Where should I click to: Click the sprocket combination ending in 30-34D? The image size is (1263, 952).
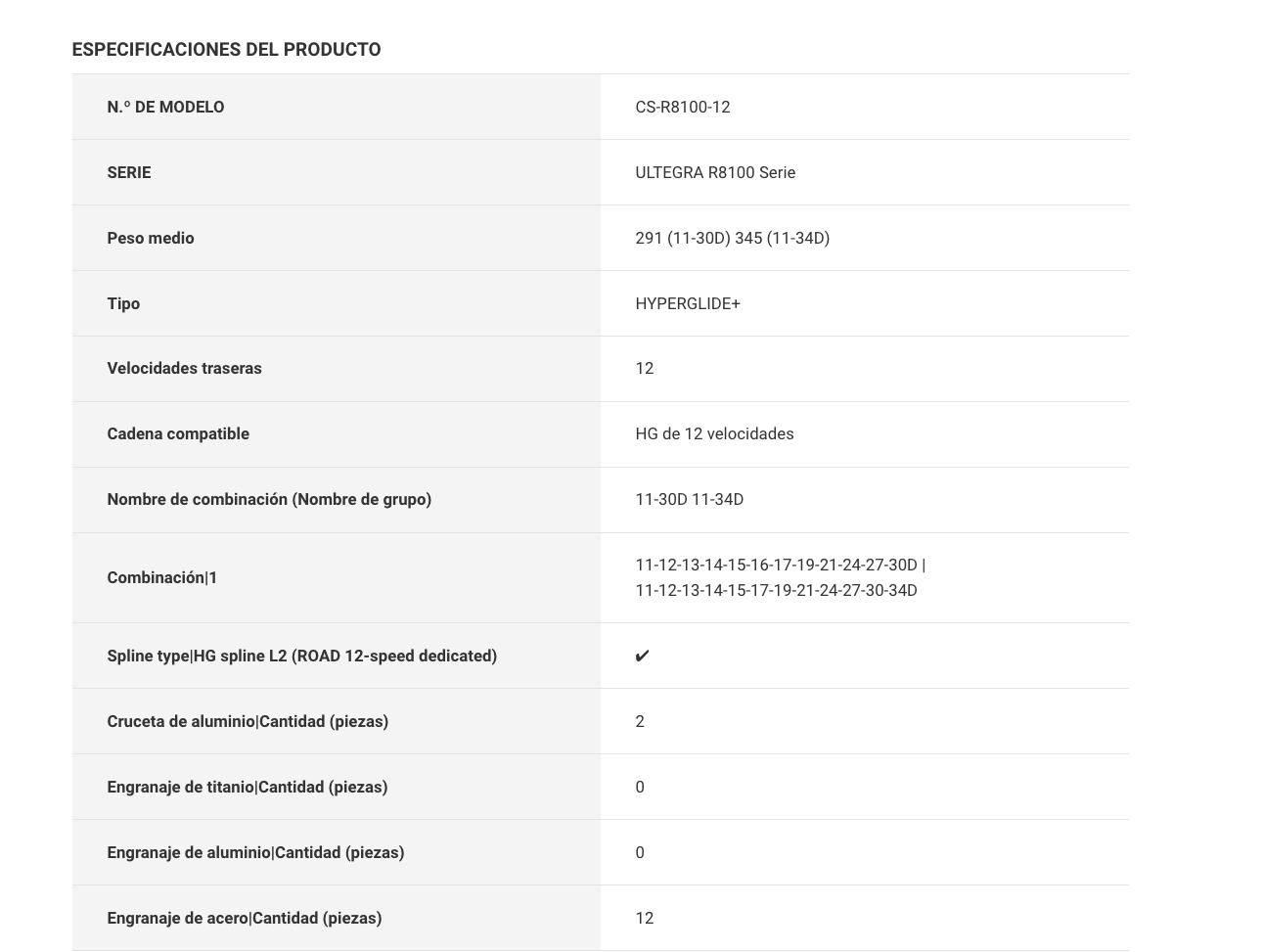[x=776, y=591]
